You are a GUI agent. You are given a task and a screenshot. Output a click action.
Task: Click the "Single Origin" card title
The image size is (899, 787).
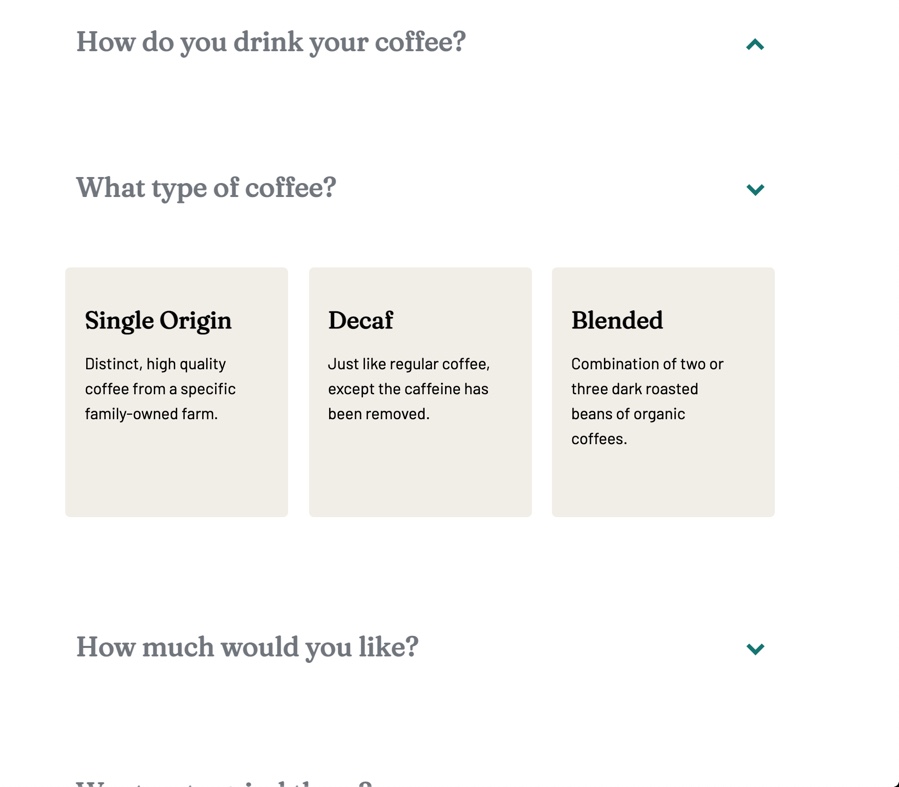158,320
